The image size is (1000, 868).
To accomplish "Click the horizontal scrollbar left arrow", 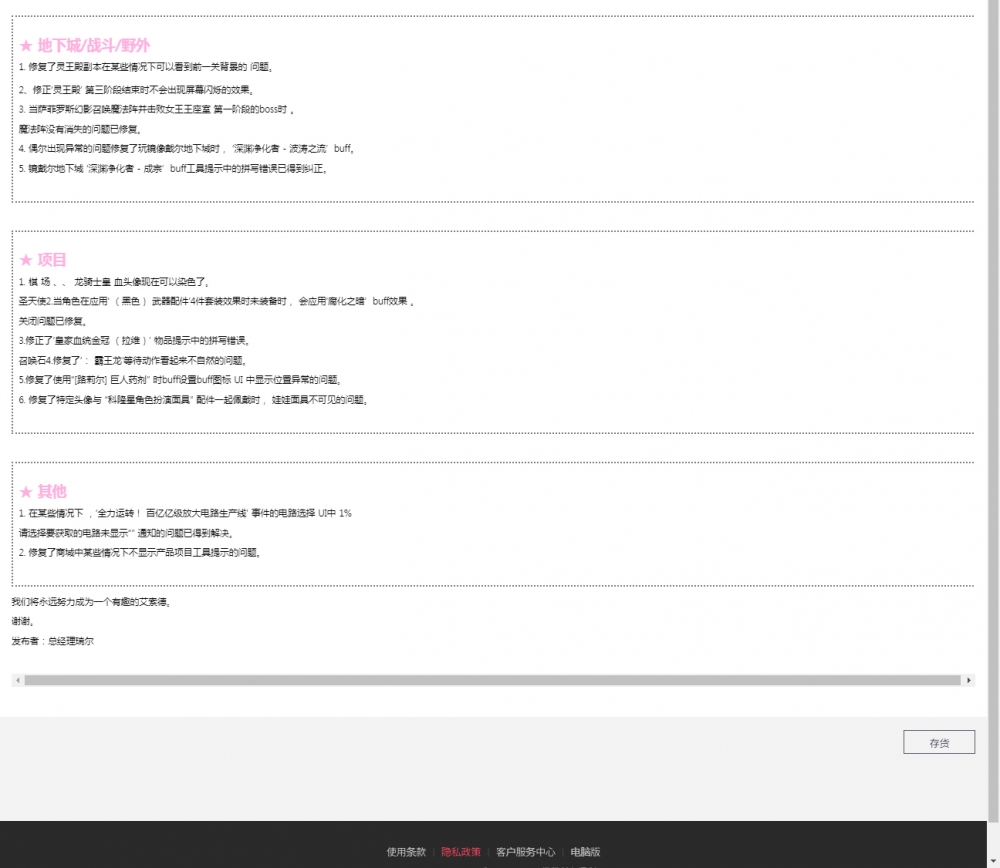I will (x=16, y=680).
